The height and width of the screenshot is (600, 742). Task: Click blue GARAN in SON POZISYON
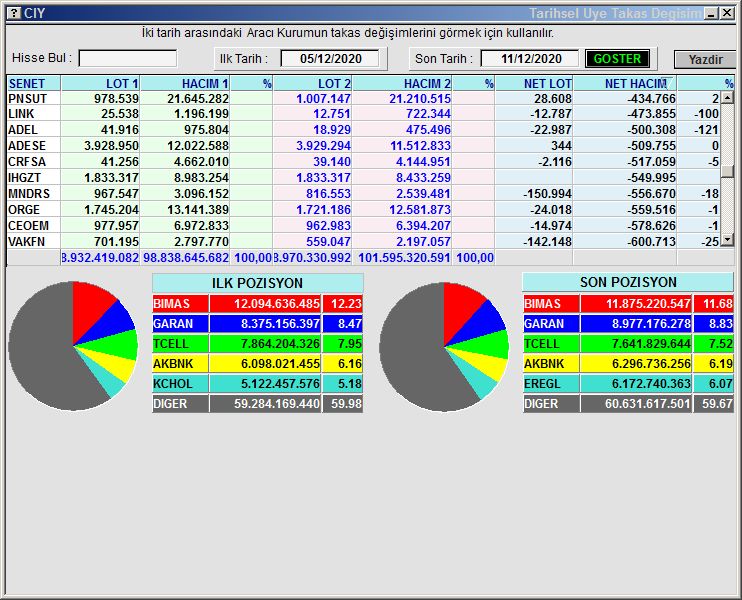pos(551,324)
